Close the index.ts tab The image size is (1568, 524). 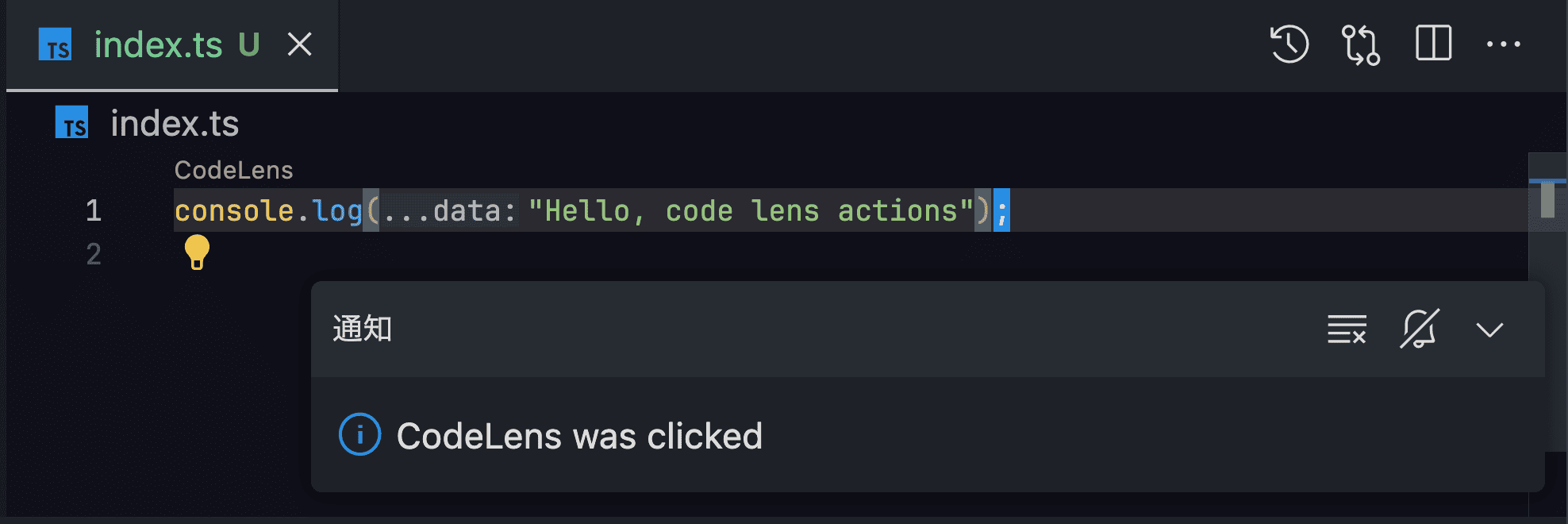click(x=299, y=44)
